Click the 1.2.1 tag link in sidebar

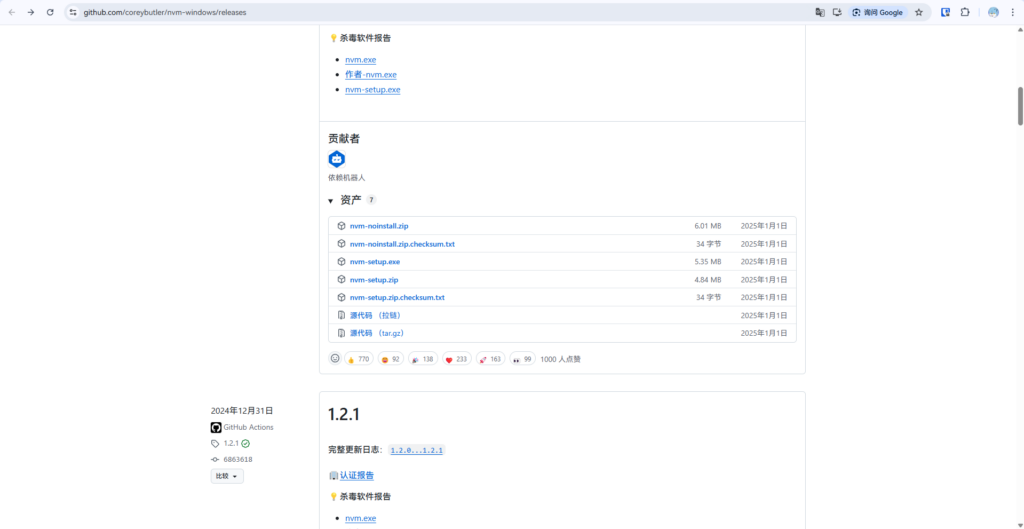(x=231, y=443)
